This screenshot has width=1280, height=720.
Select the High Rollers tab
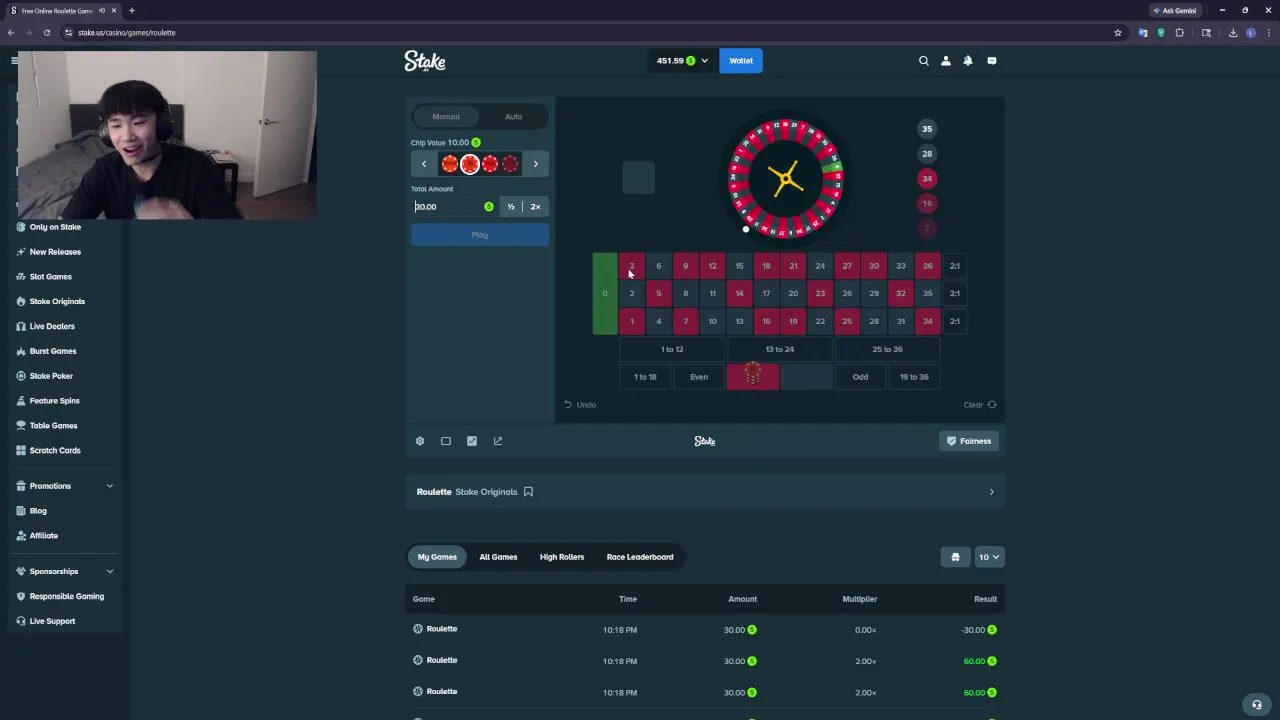coord(562,557)
